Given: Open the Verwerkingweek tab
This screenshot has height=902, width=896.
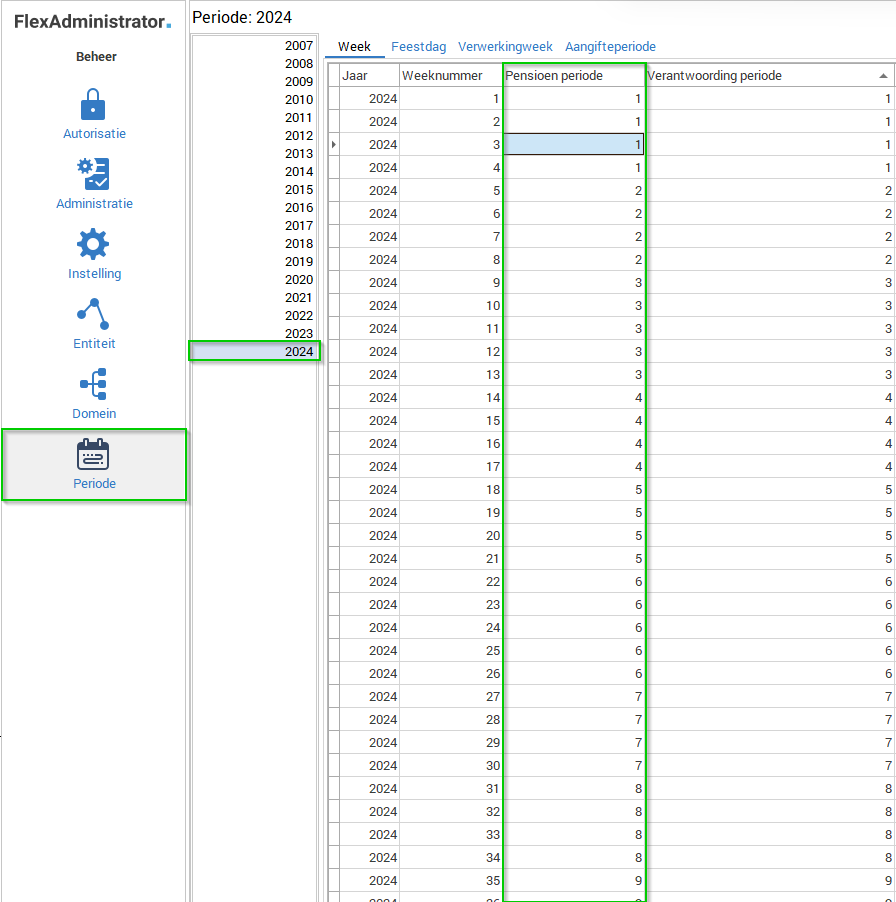Looking at the screenshot, I should tap(505, 47).
